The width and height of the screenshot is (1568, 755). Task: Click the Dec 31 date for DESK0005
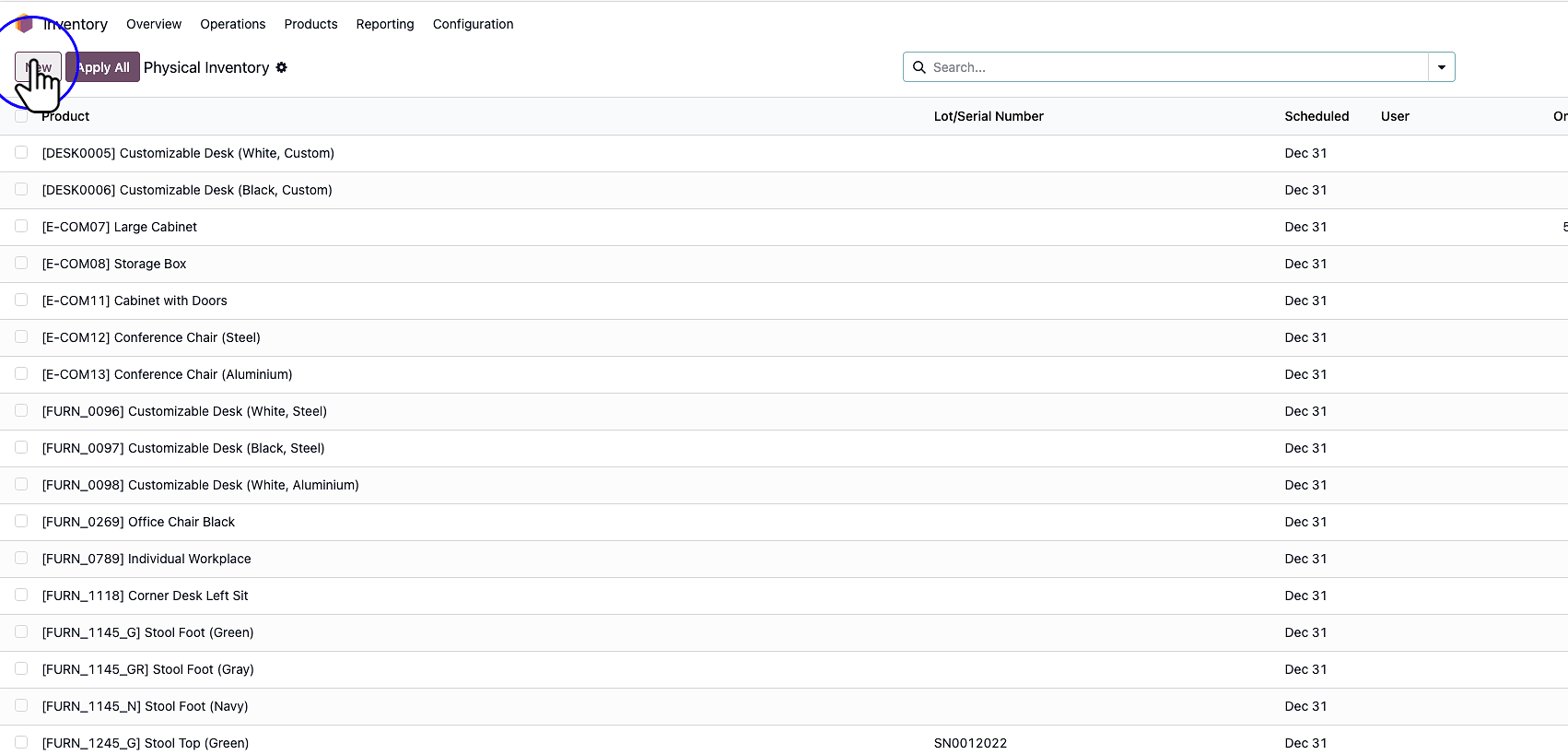(1305, 153)
